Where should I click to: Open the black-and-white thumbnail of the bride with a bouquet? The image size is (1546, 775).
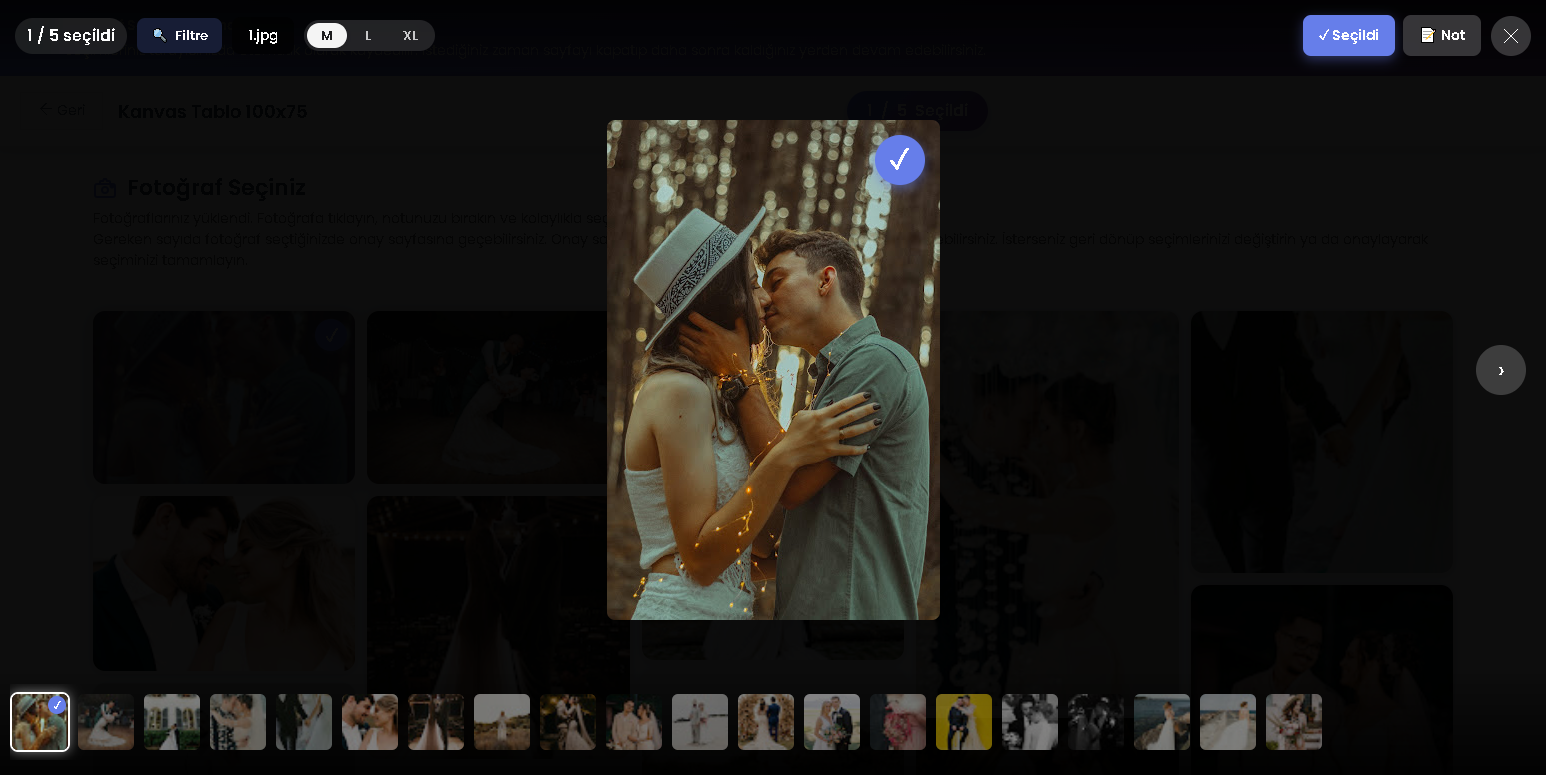1030,722
